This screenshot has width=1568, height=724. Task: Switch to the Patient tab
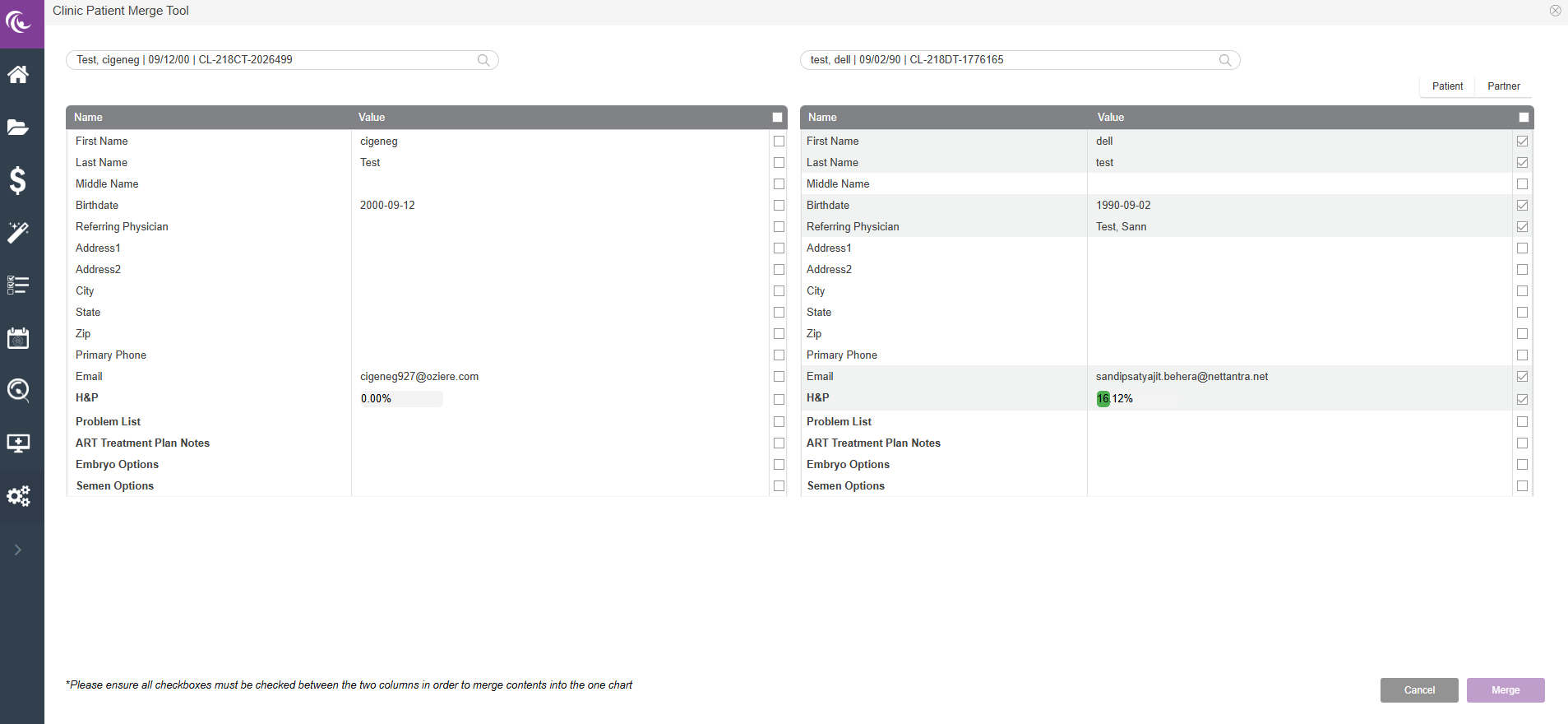[x=1447, y=86]
